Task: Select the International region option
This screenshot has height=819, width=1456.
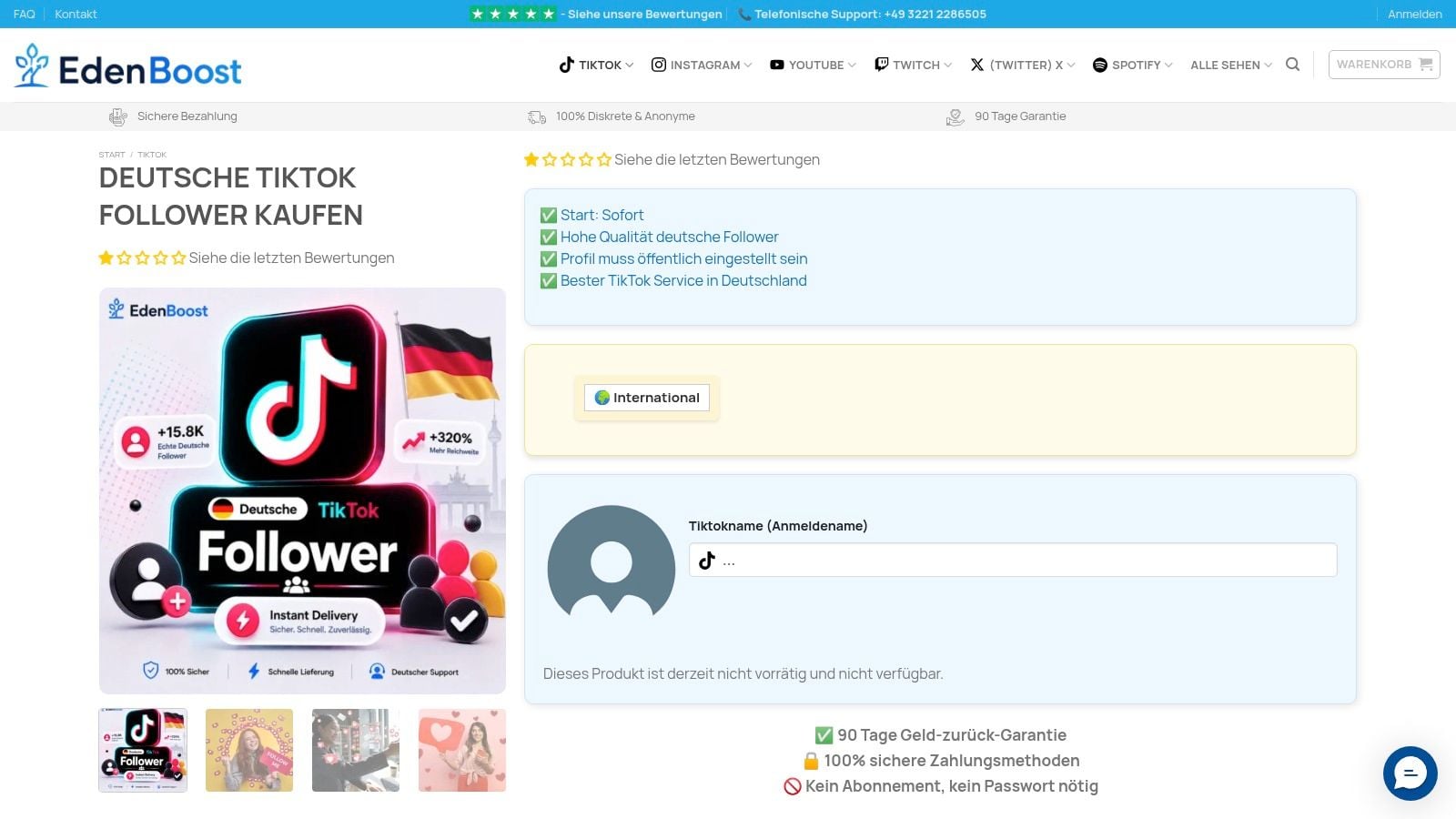Action: point(647,398)
